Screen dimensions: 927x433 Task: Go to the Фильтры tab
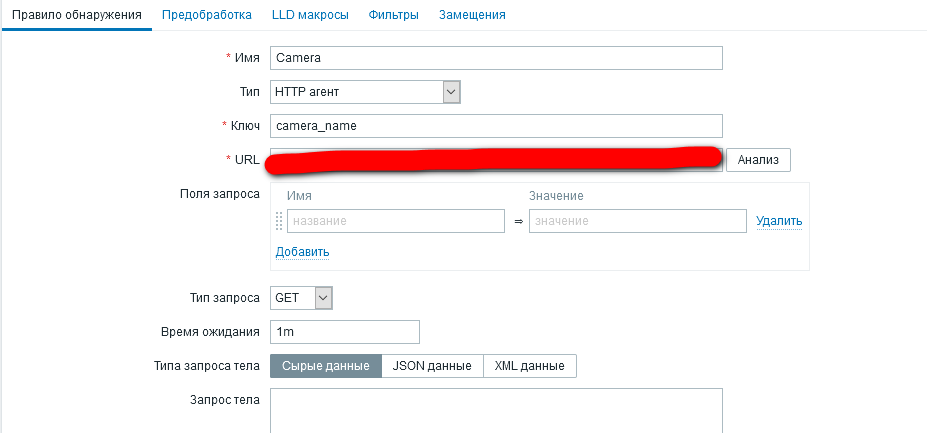coord(393,15)
